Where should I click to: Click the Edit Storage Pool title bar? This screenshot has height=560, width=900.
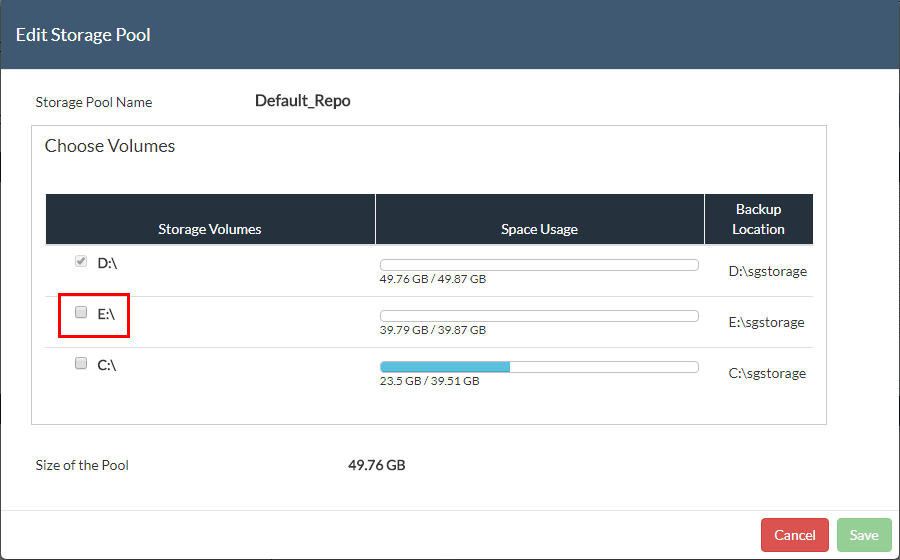pos(450,35)
